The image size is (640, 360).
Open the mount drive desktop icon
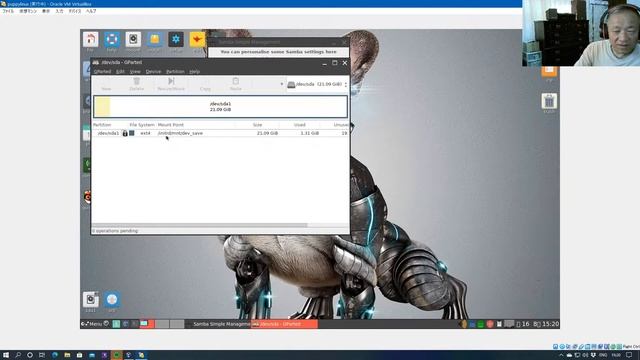point(133,40)
